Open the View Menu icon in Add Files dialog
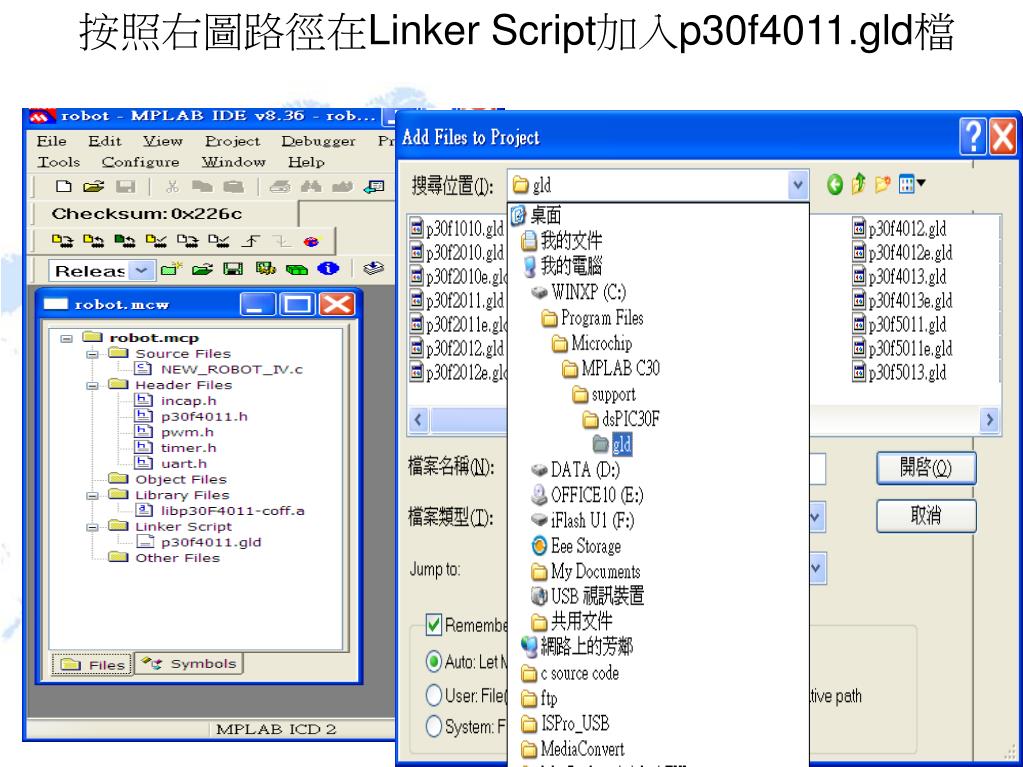This screenshot has height=767, width=1023. click(912, 185)
